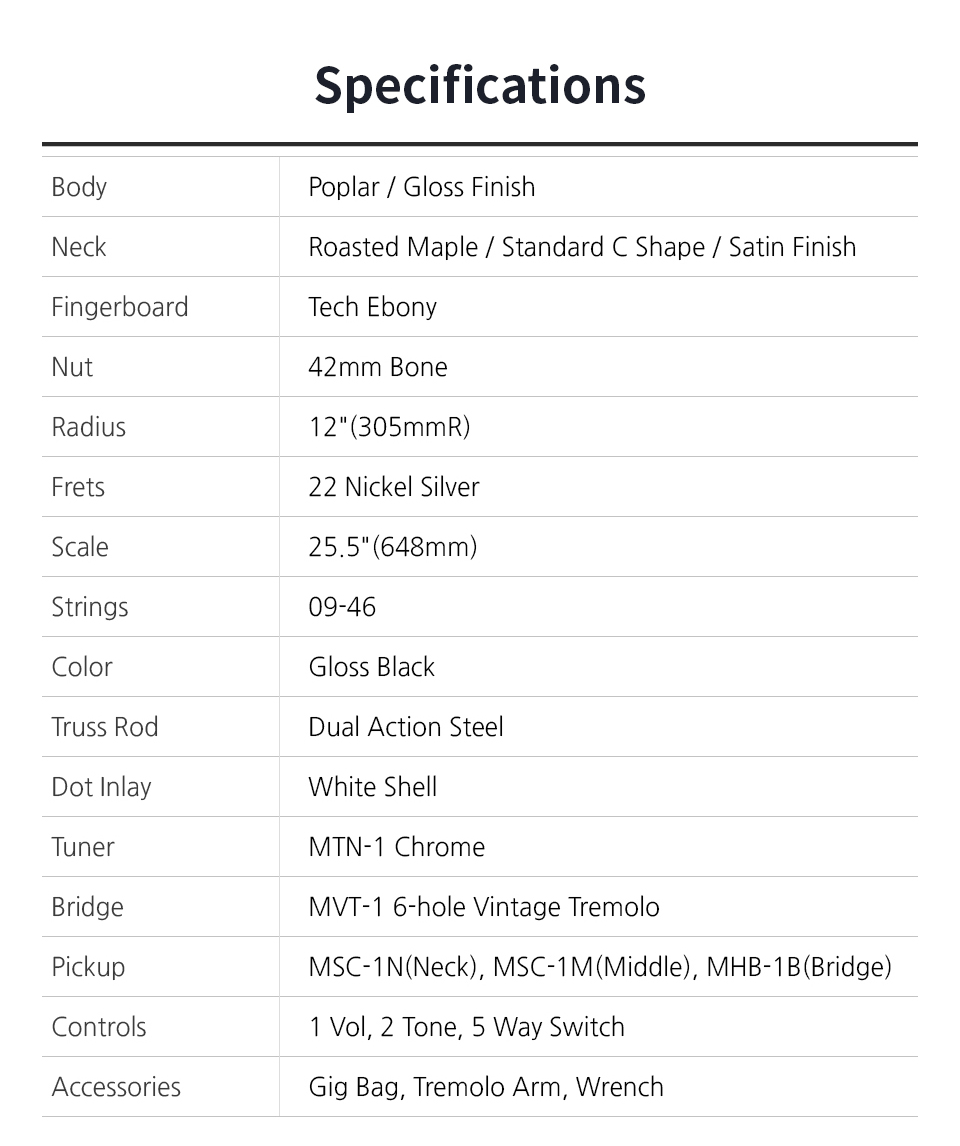Click the 1 Vol, 2 Tone controls value
The height and width of the screenshot is (1146, 960).
click(x=384, y=1027)
